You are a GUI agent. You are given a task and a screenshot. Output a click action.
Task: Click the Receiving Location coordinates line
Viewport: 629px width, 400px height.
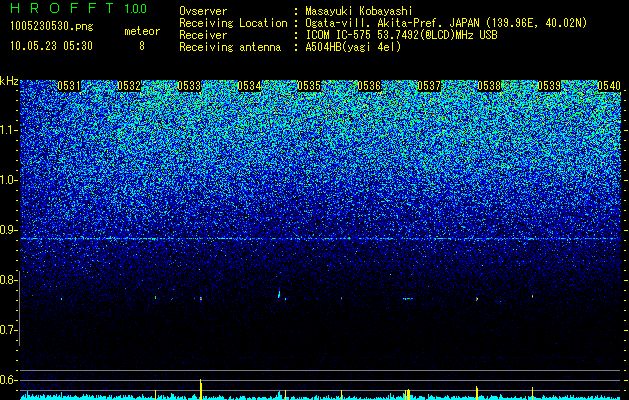(x=446, y=23)
